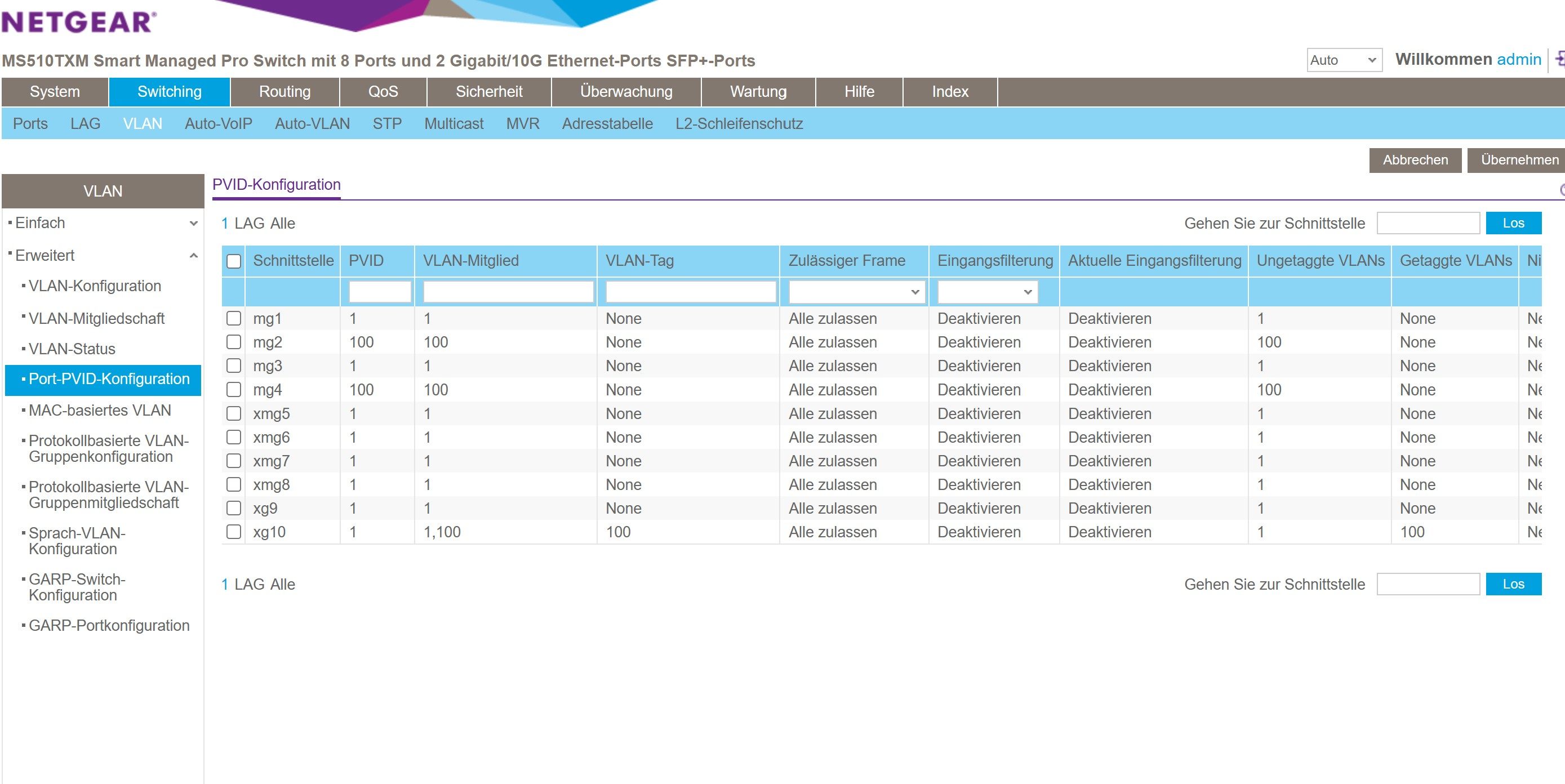This screenshot has width=1565, height=784.
Task: Click the PVID input field
Action: pyautogui.click(x=380, y=292)
